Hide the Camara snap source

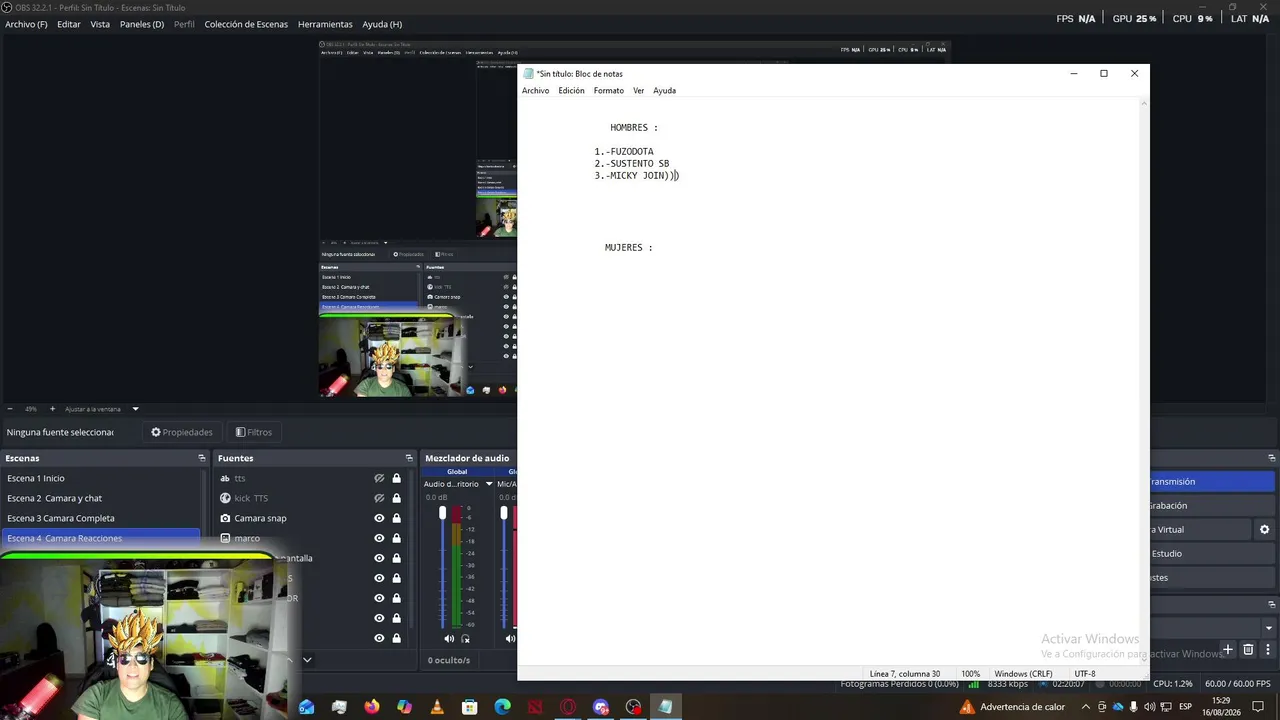[379, 518]
